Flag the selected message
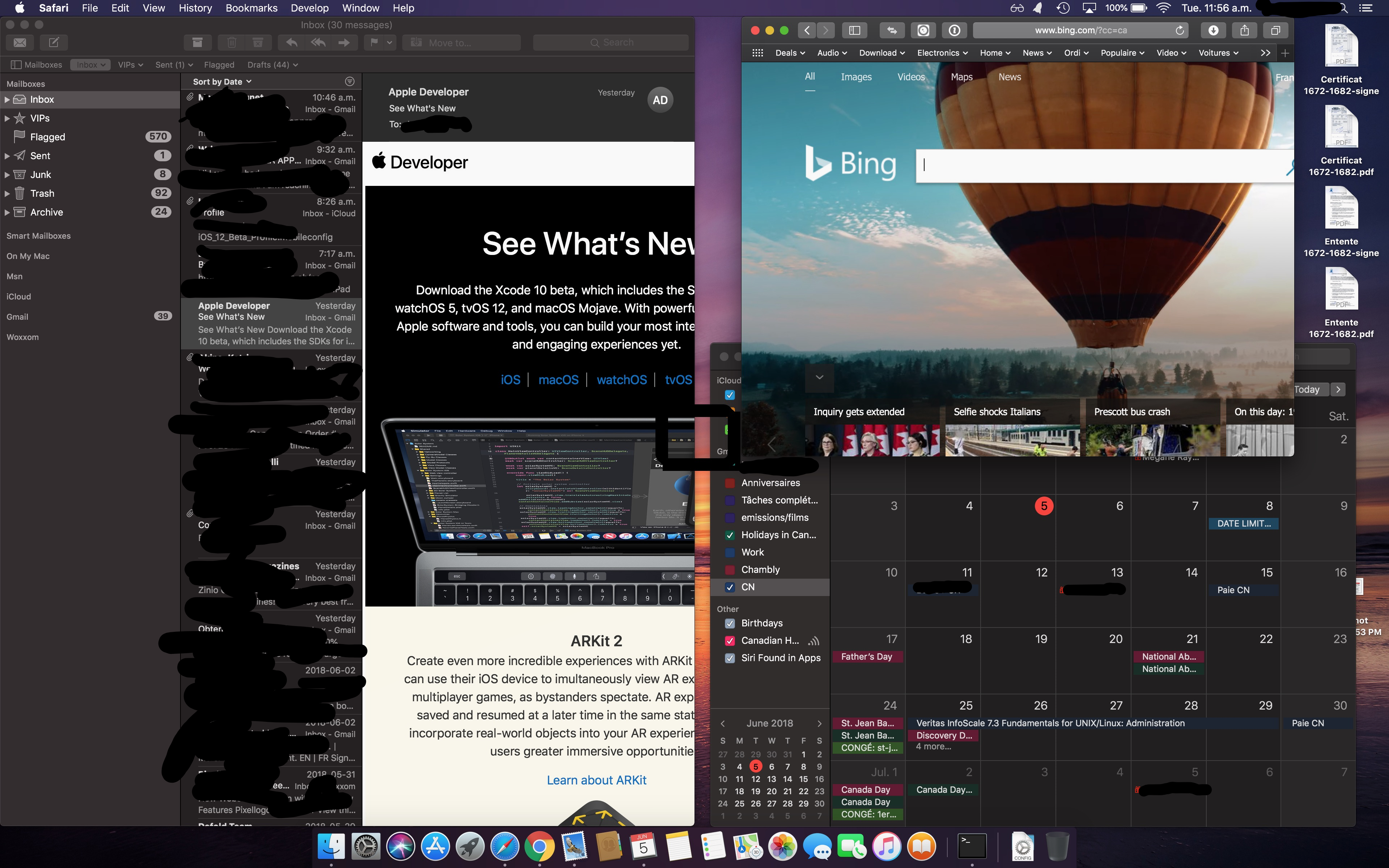Viewport: 1389px width, 868px height. (x=374, y=42)
